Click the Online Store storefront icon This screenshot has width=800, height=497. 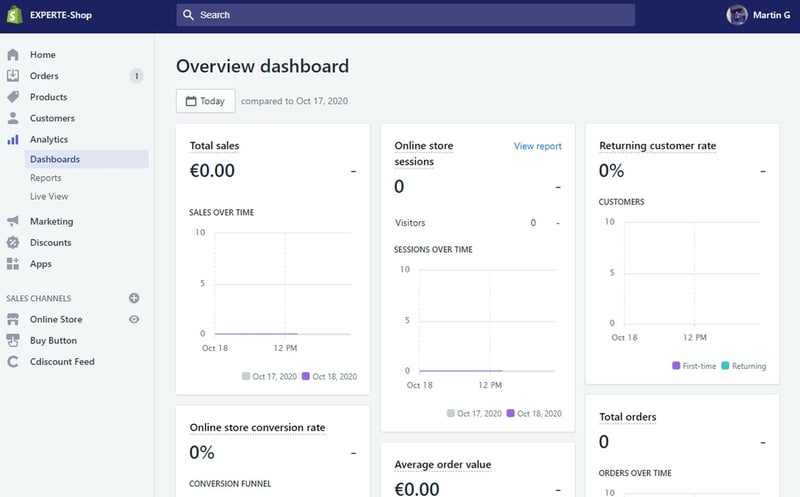13,319
